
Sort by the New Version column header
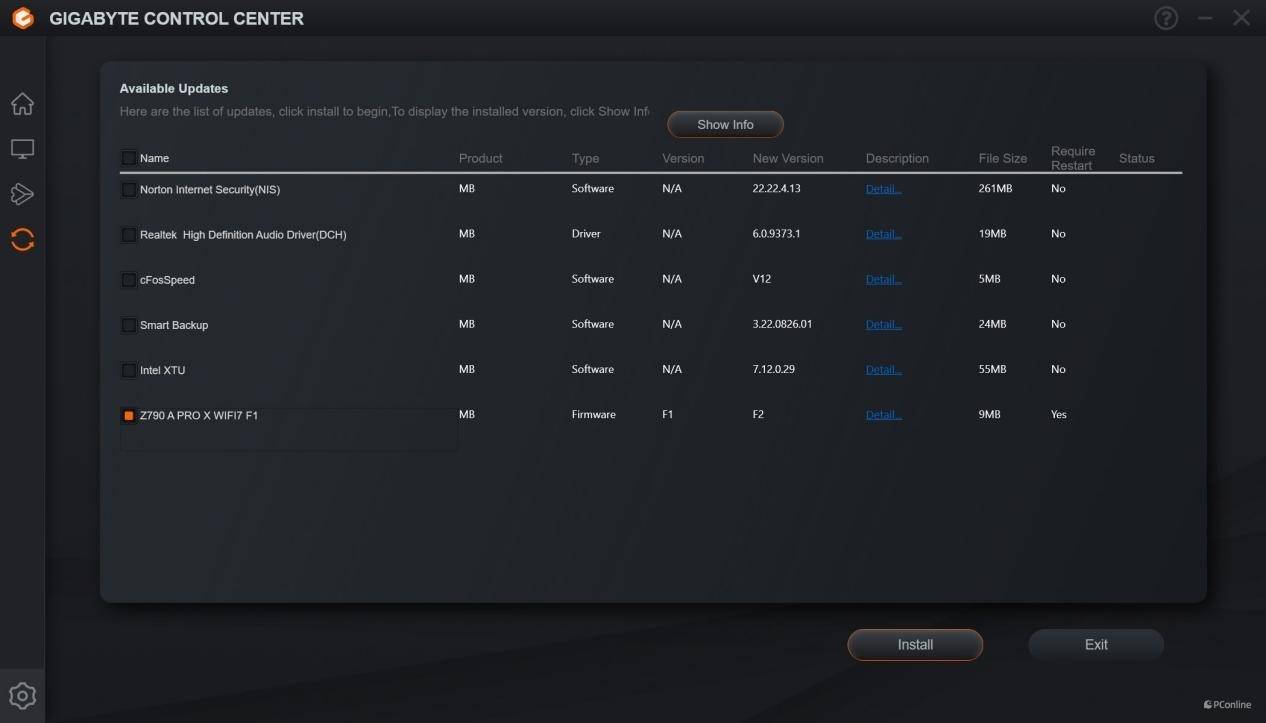click(x=788, y=159)
